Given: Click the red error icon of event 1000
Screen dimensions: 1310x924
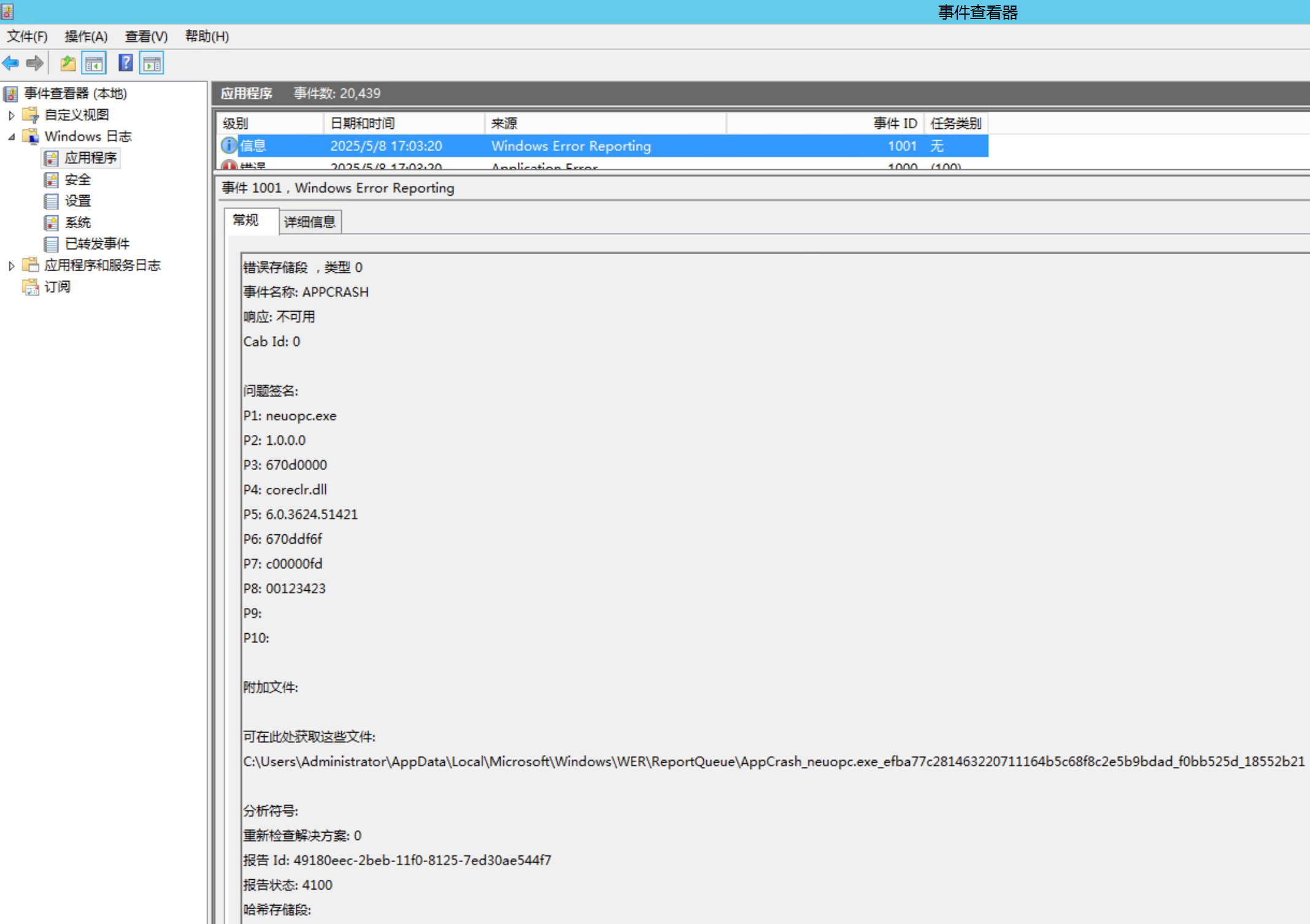Looking at the screenshot, I should pos(229,165).
